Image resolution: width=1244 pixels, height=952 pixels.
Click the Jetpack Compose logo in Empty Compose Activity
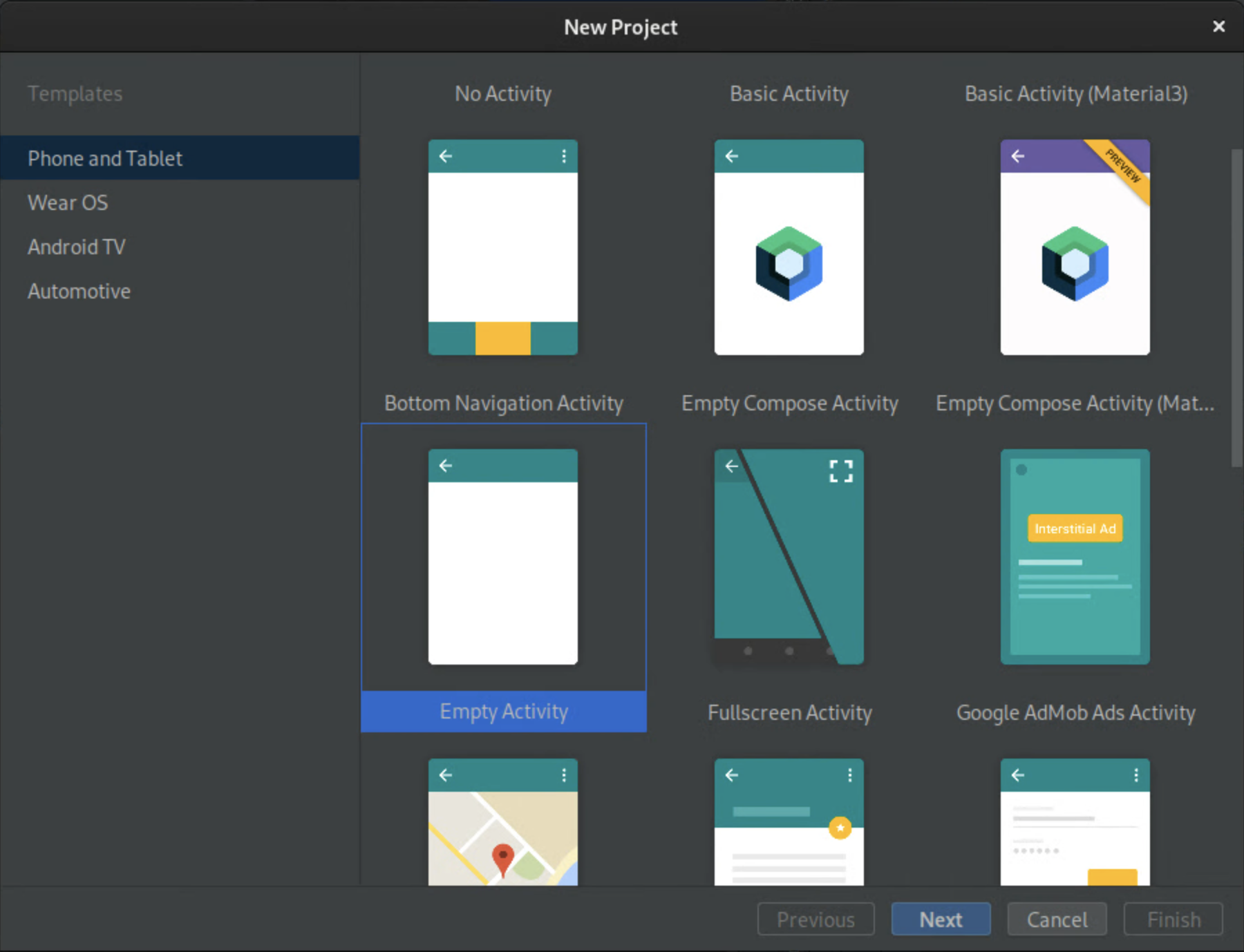(789, 263)
